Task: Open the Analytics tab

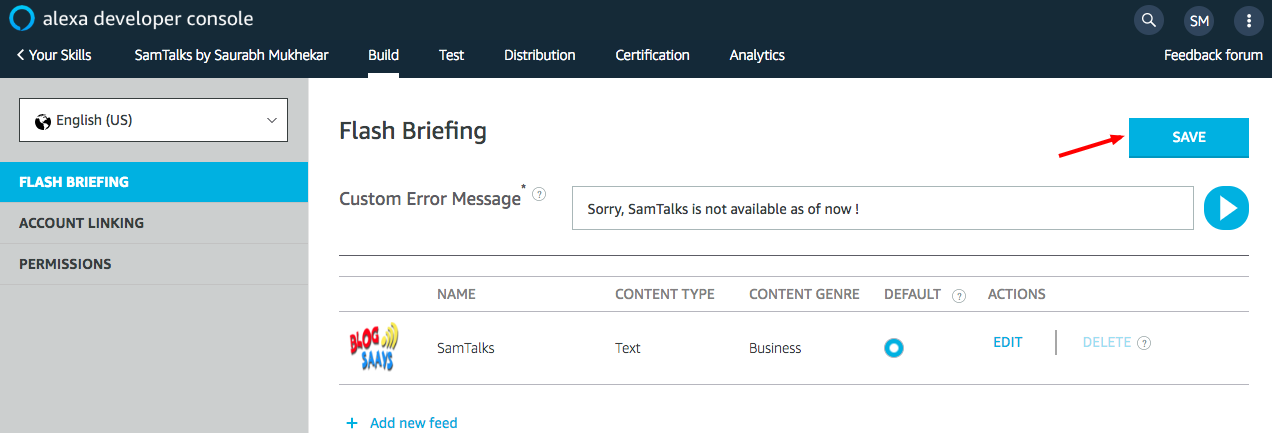Action: click(x=757, y=55)
